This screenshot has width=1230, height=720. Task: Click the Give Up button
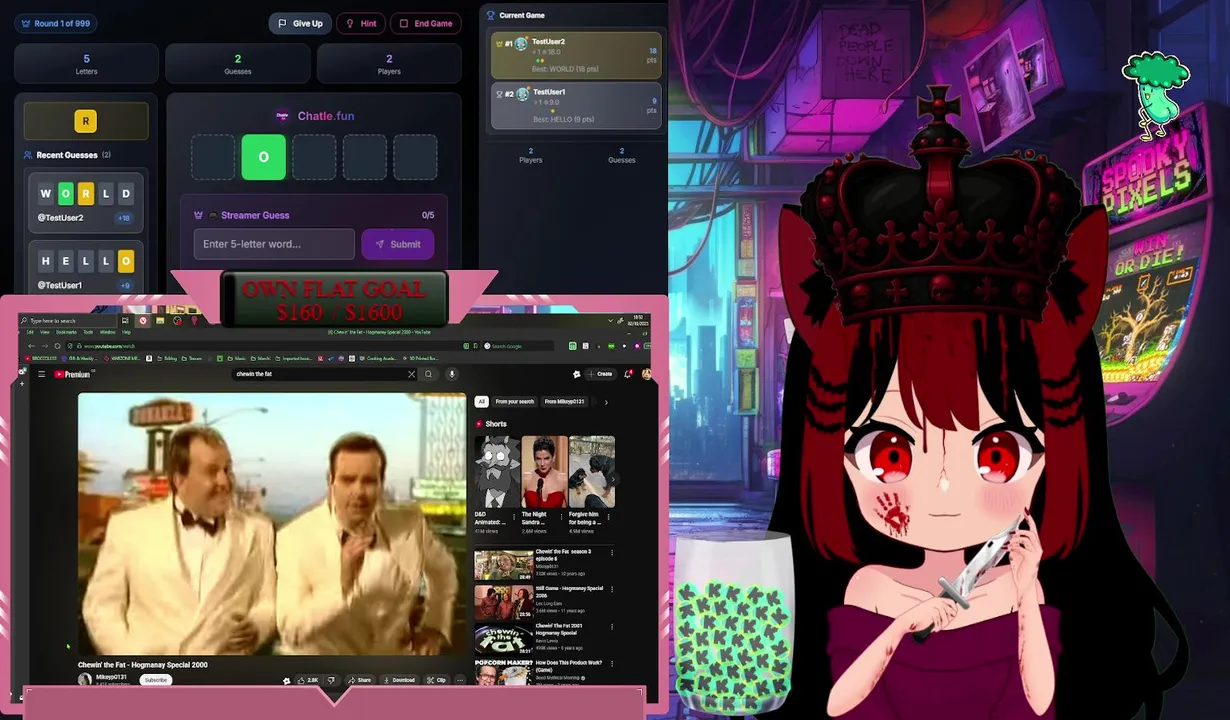coord(300,23)
